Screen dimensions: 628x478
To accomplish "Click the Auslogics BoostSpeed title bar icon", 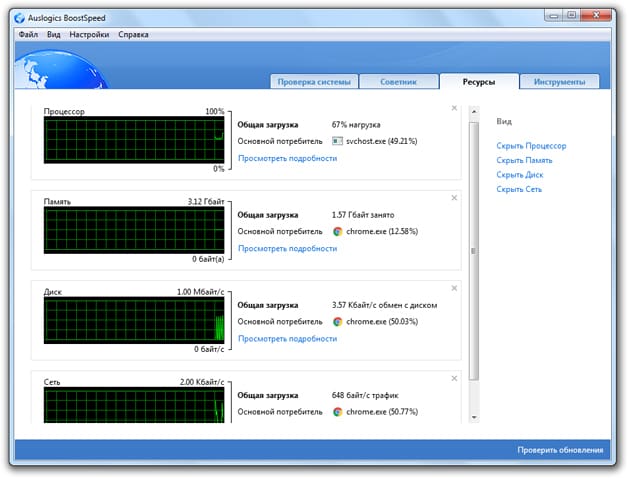I will [19, 18].
